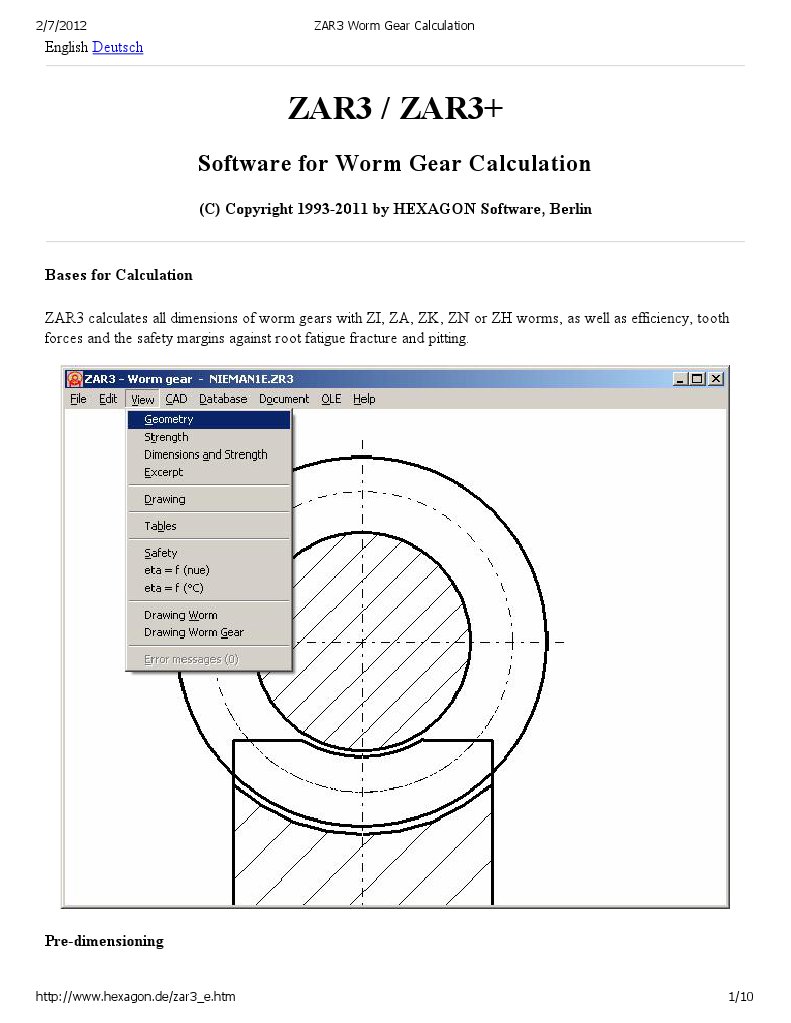
Task: Click the View menu
Action: 142,399
